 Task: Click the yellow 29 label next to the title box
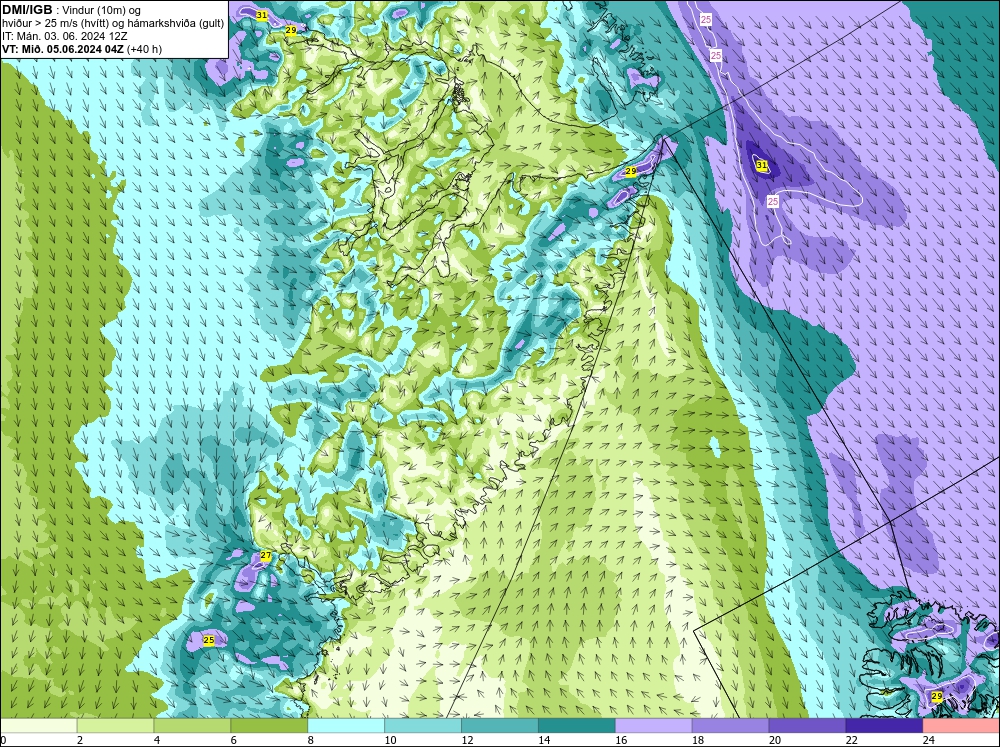pyautogui.click(x=291, y=30)
